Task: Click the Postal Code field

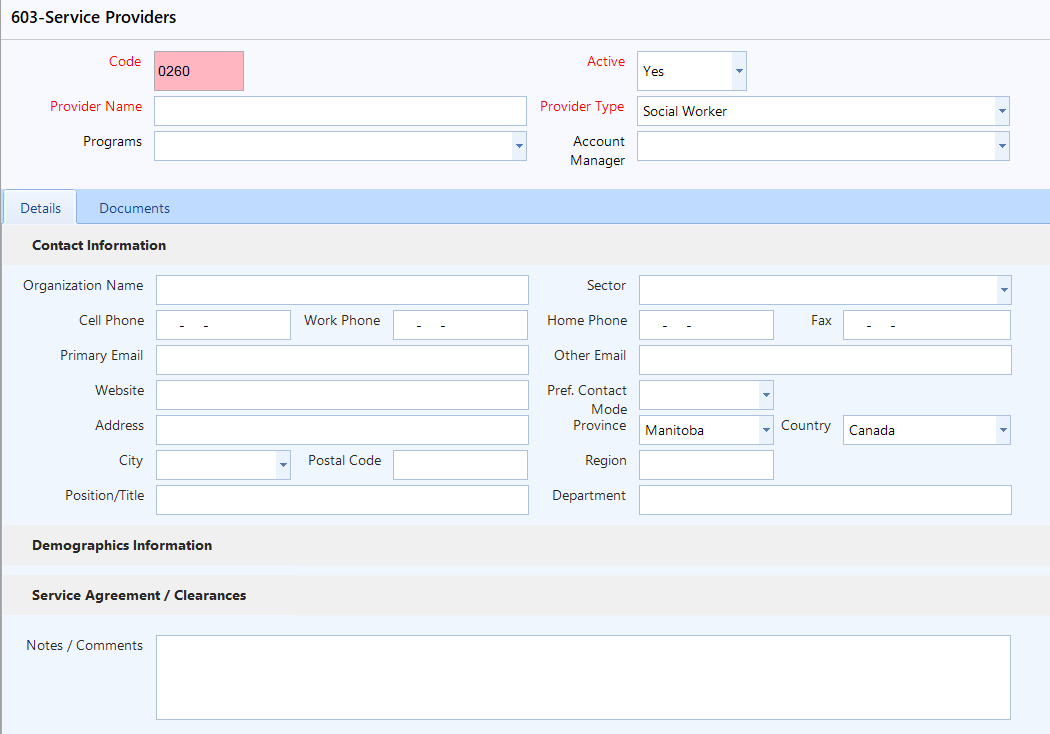Action: click(460, 465)
